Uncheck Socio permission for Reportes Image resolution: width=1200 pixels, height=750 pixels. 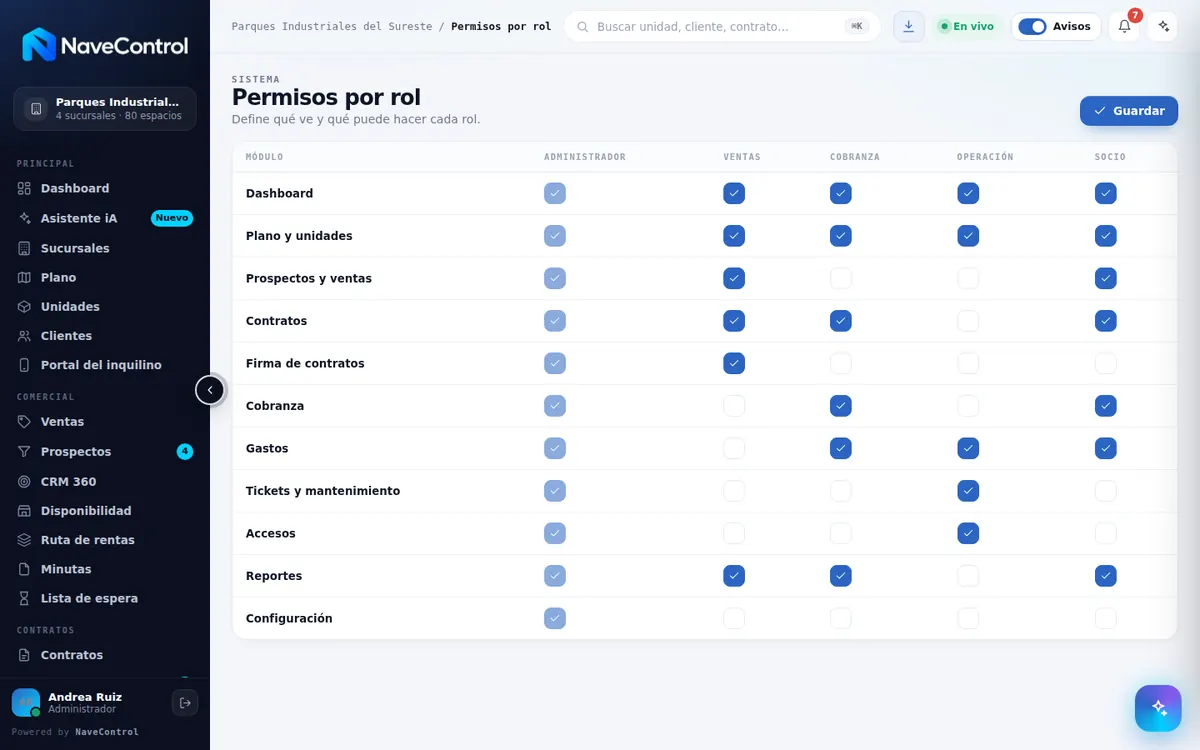coord(1105,576)
